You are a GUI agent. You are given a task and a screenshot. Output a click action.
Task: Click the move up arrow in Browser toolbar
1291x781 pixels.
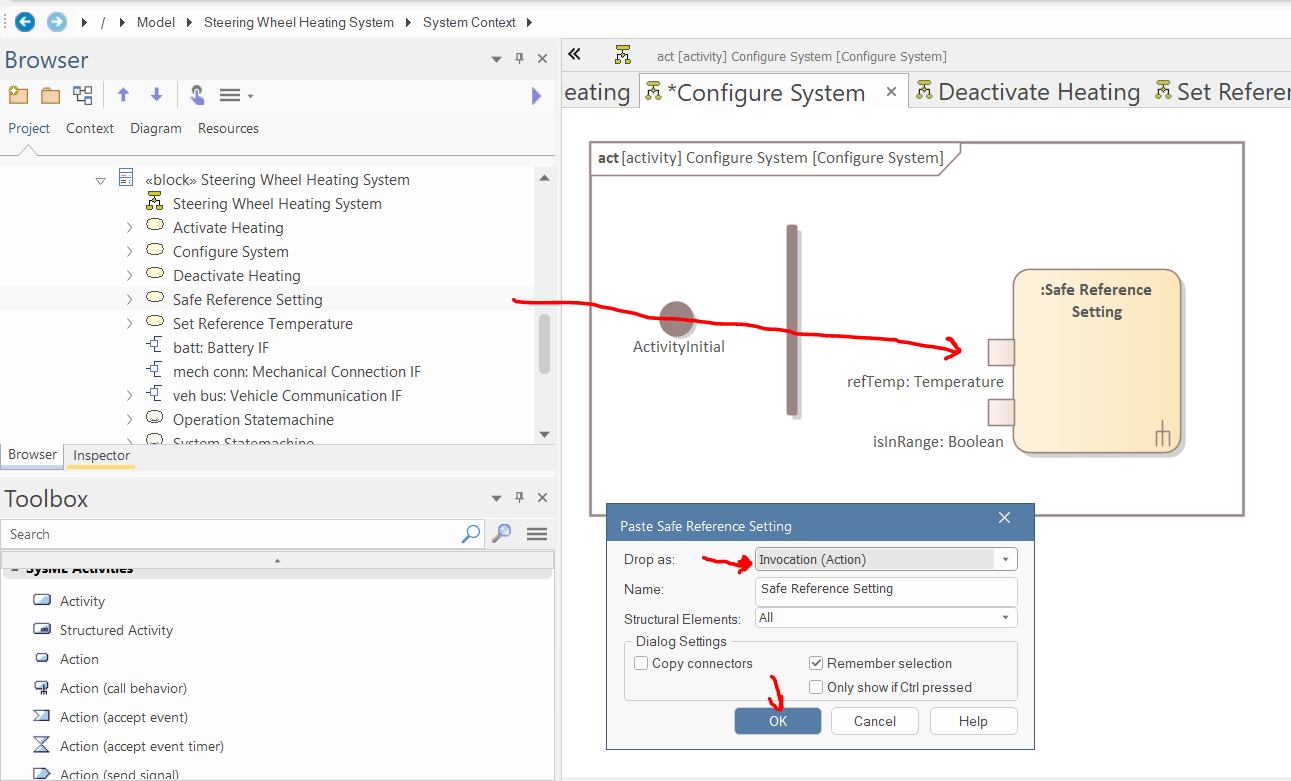(123, 95)
